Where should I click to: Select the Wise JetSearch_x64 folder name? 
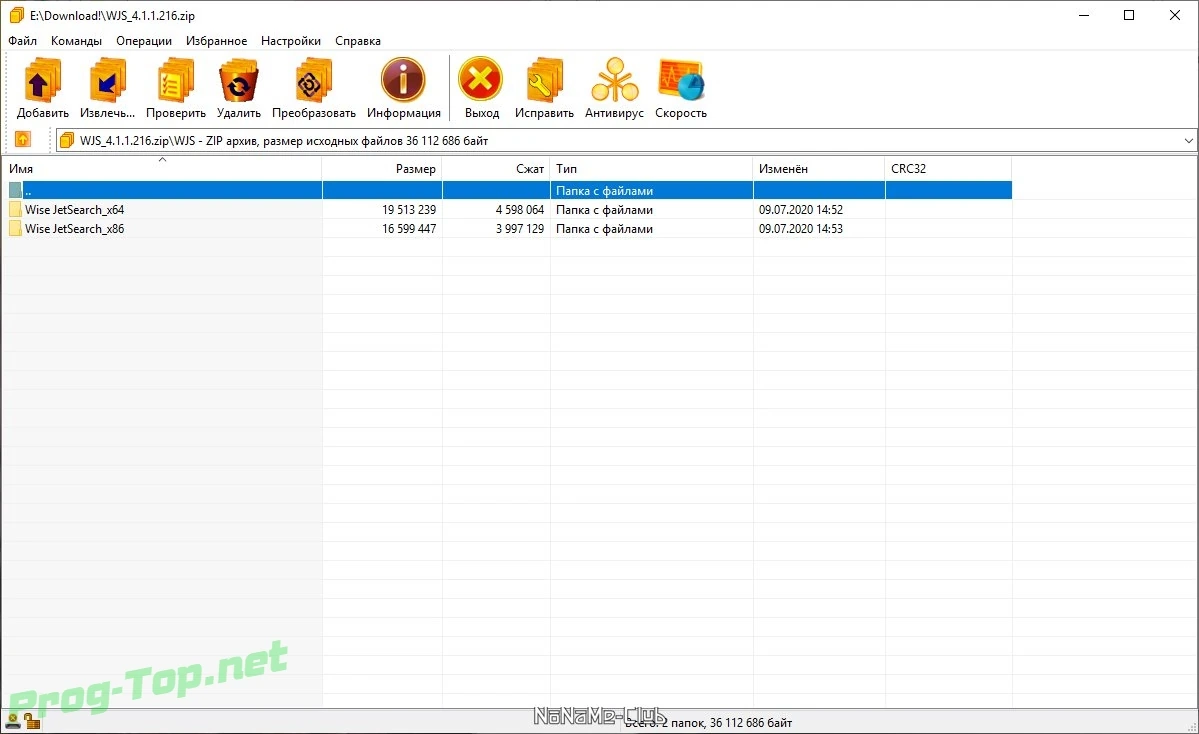[x=74, y=209]
